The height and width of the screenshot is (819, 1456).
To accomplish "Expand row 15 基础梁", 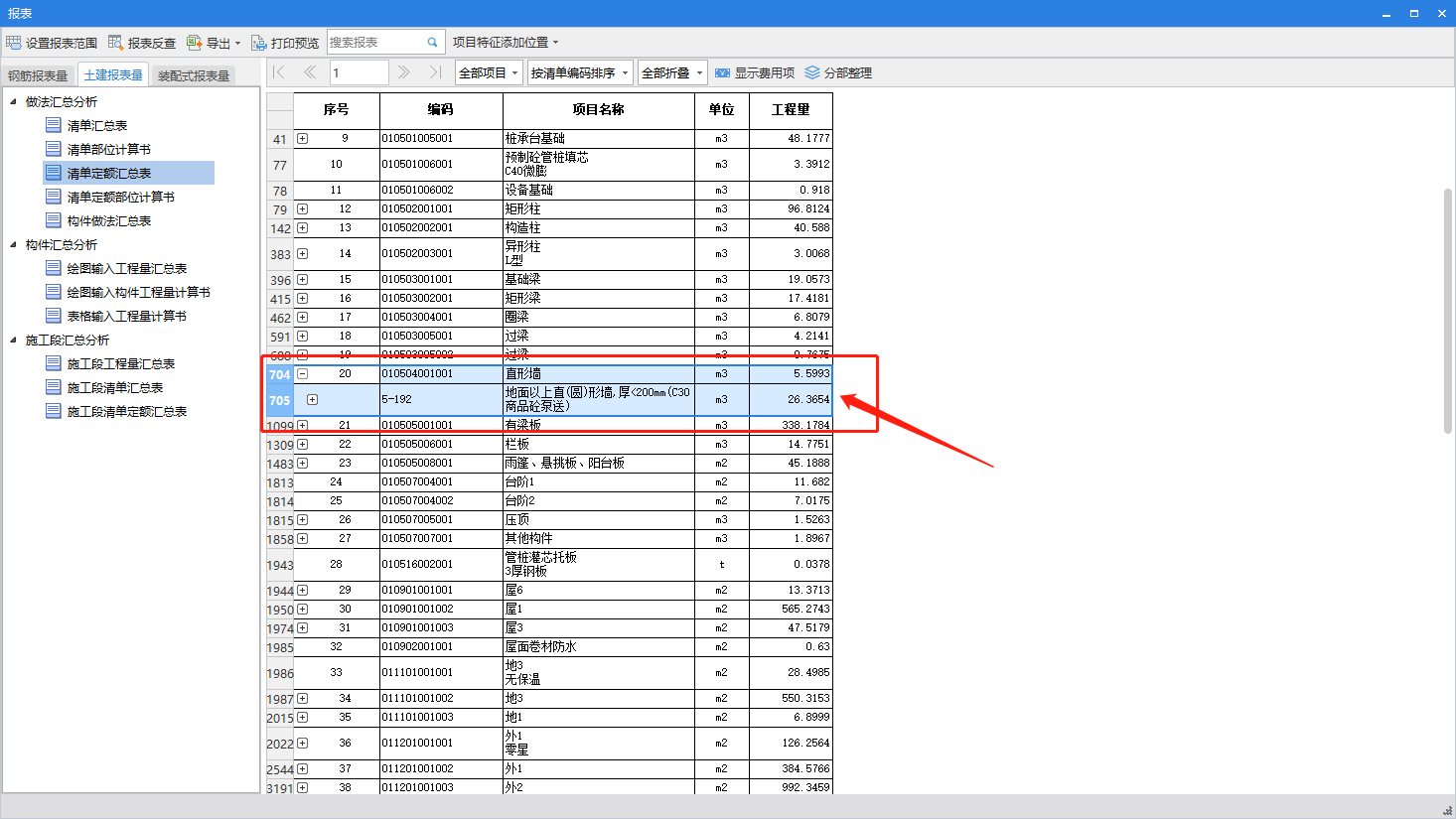I will (302, 280).
